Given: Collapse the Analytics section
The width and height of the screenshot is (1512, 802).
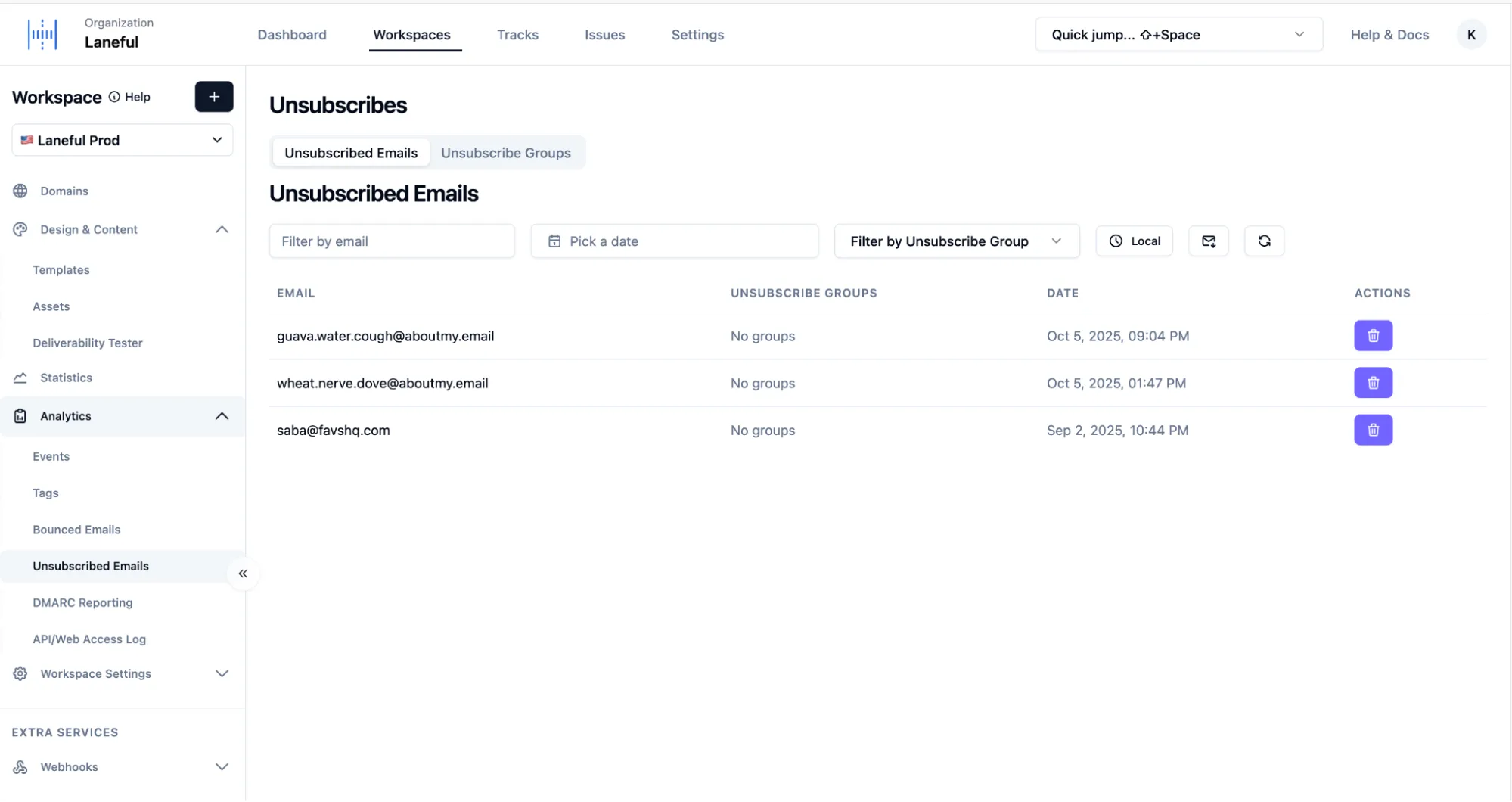Looking at the screenshot, I should [x=222, y=416].
